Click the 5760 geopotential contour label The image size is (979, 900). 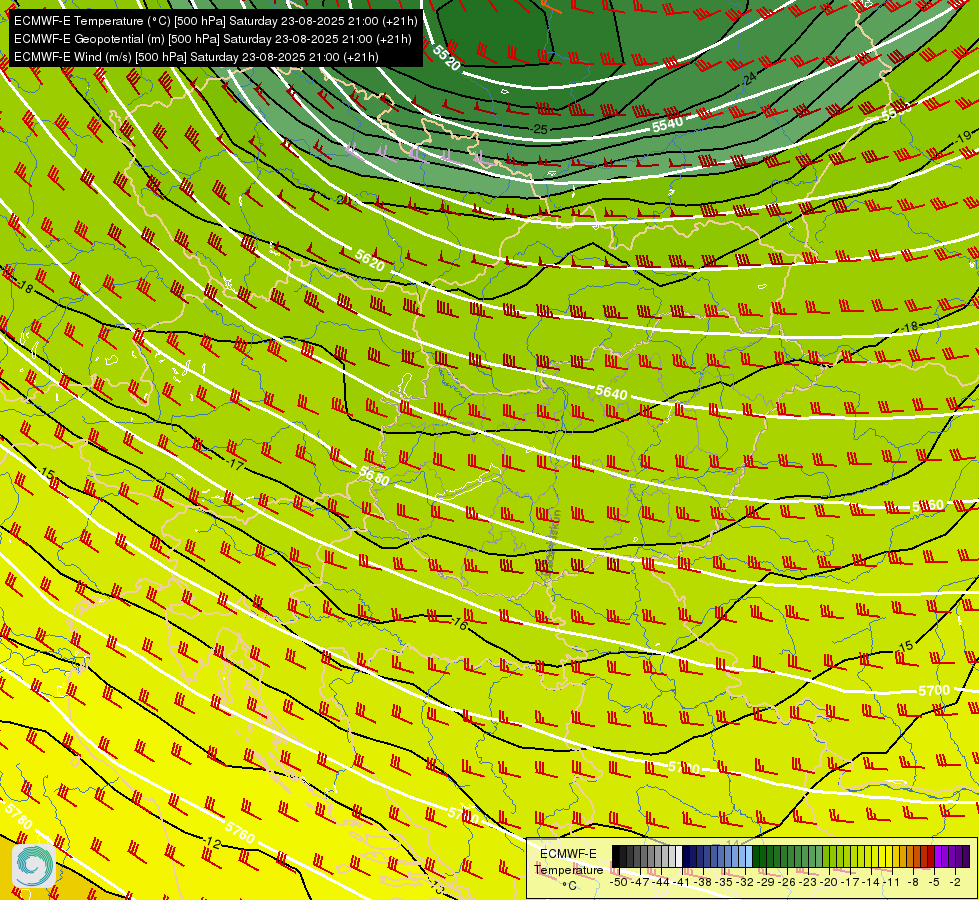[240, 832]
